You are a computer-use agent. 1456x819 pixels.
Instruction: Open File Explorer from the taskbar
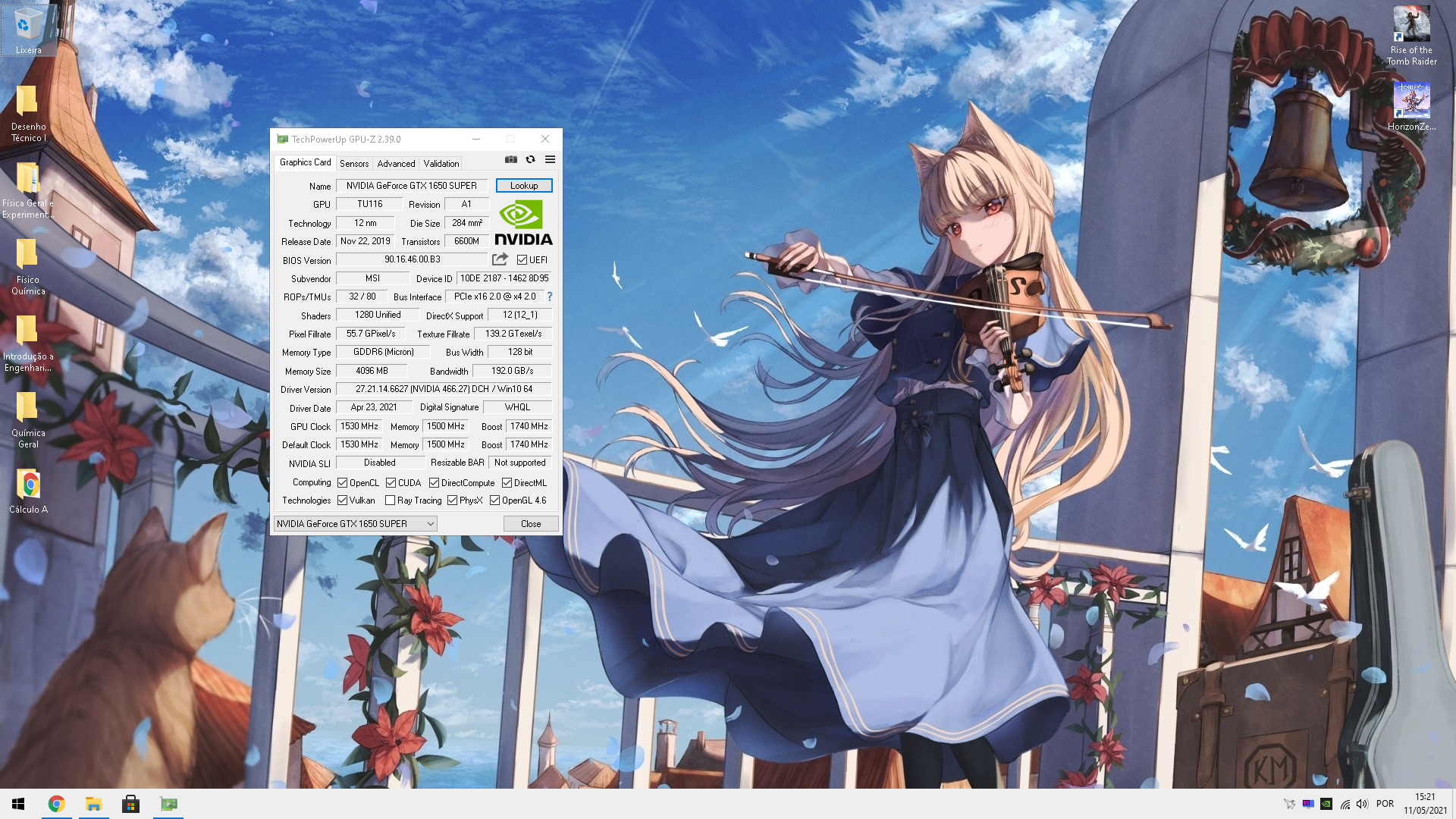click(x=93, y=804)
